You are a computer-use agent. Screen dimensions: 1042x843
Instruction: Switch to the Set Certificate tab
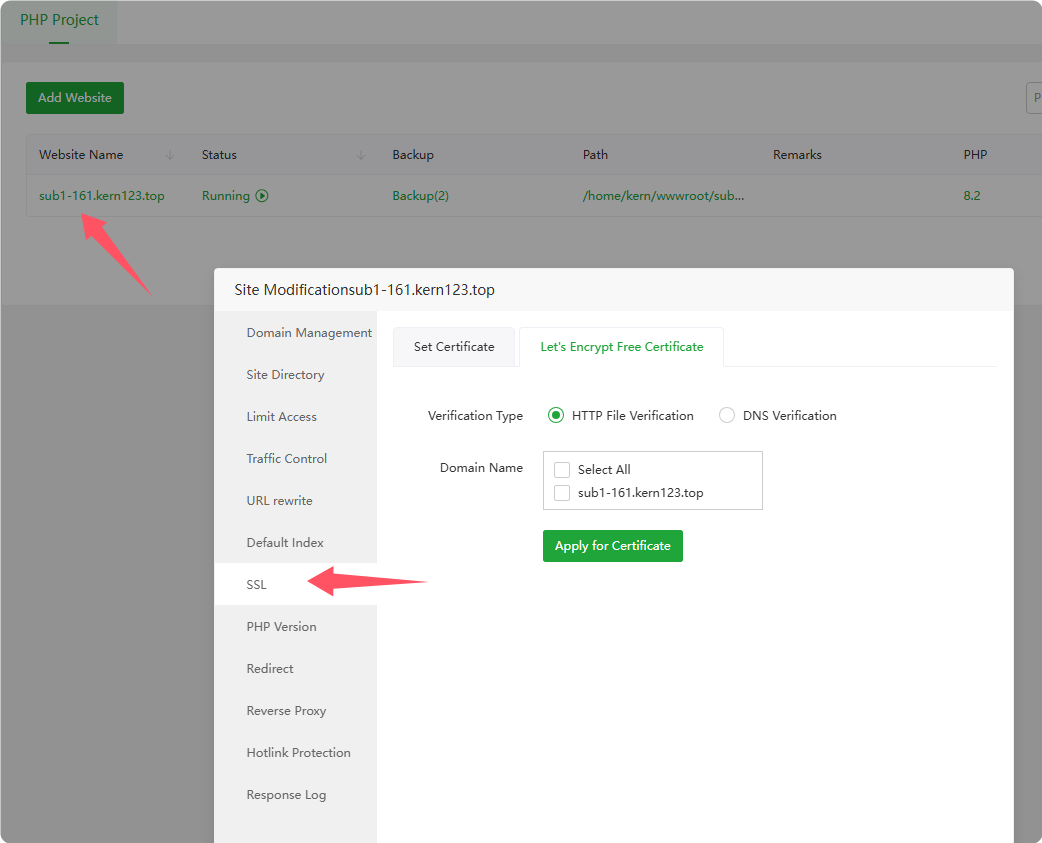tap(454, 347)
